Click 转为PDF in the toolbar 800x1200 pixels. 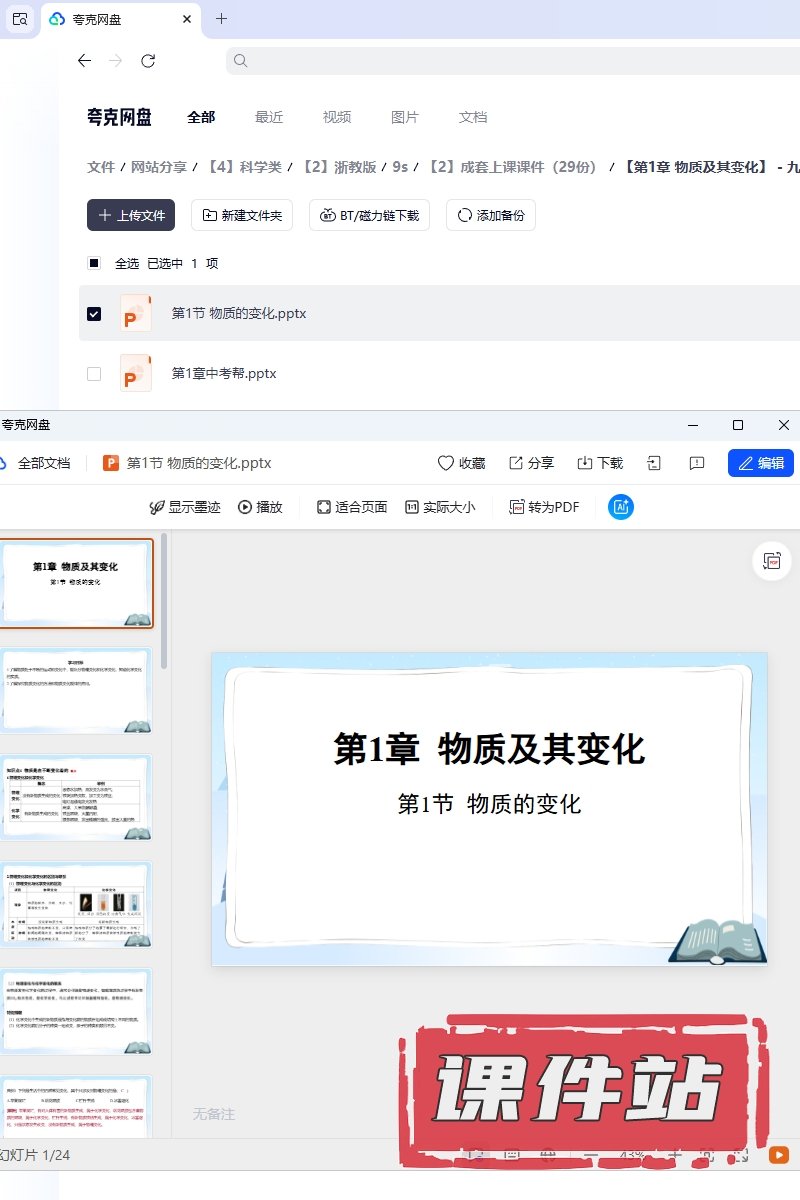click(x=545, y=507)
